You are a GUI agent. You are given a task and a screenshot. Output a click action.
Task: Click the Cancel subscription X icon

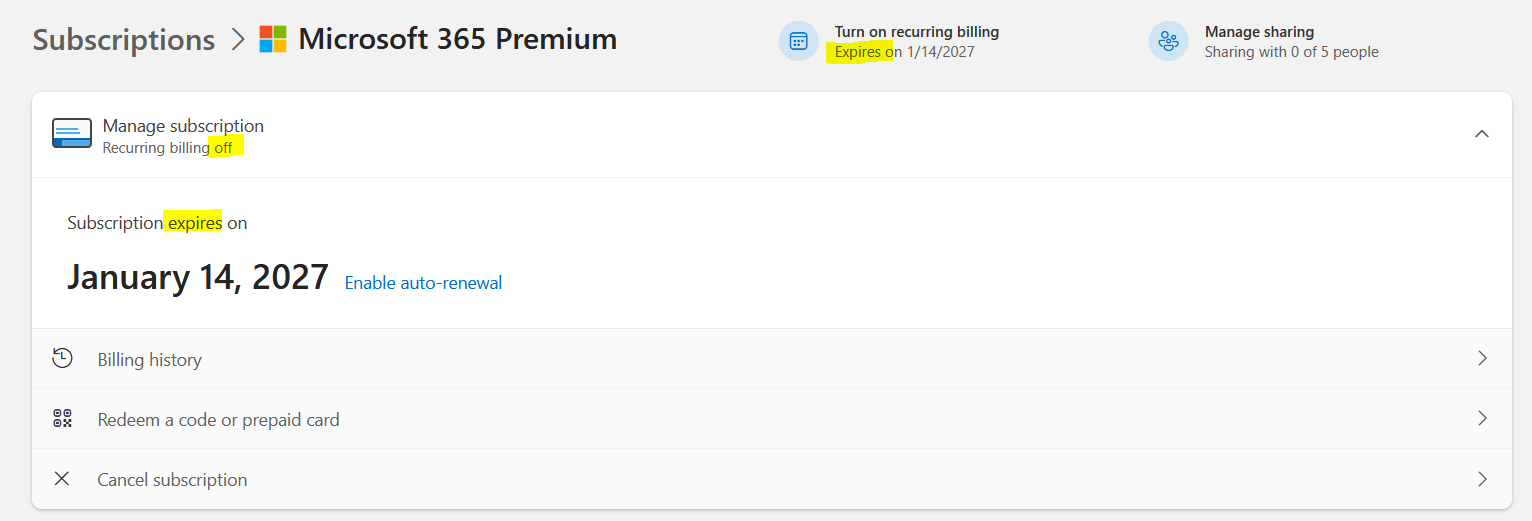[62, 479]
